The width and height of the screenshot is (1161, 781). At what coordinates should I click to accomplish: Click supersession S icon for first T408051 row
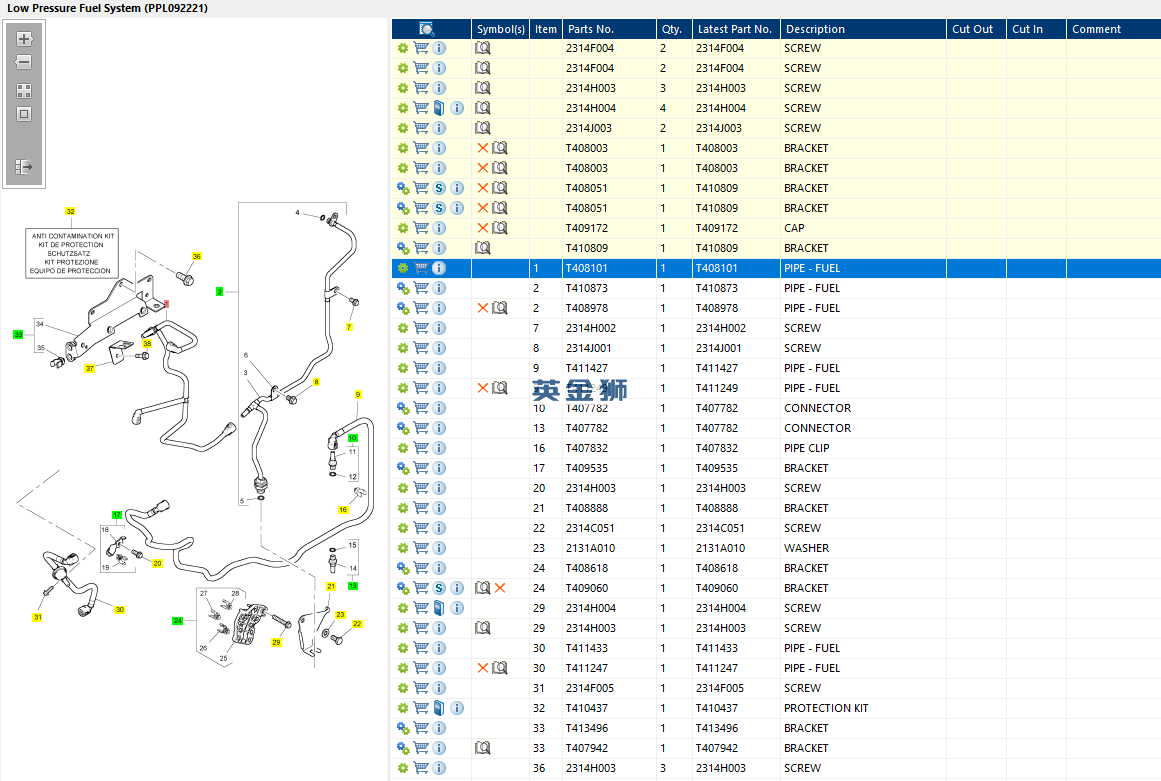tap(439, 188)
